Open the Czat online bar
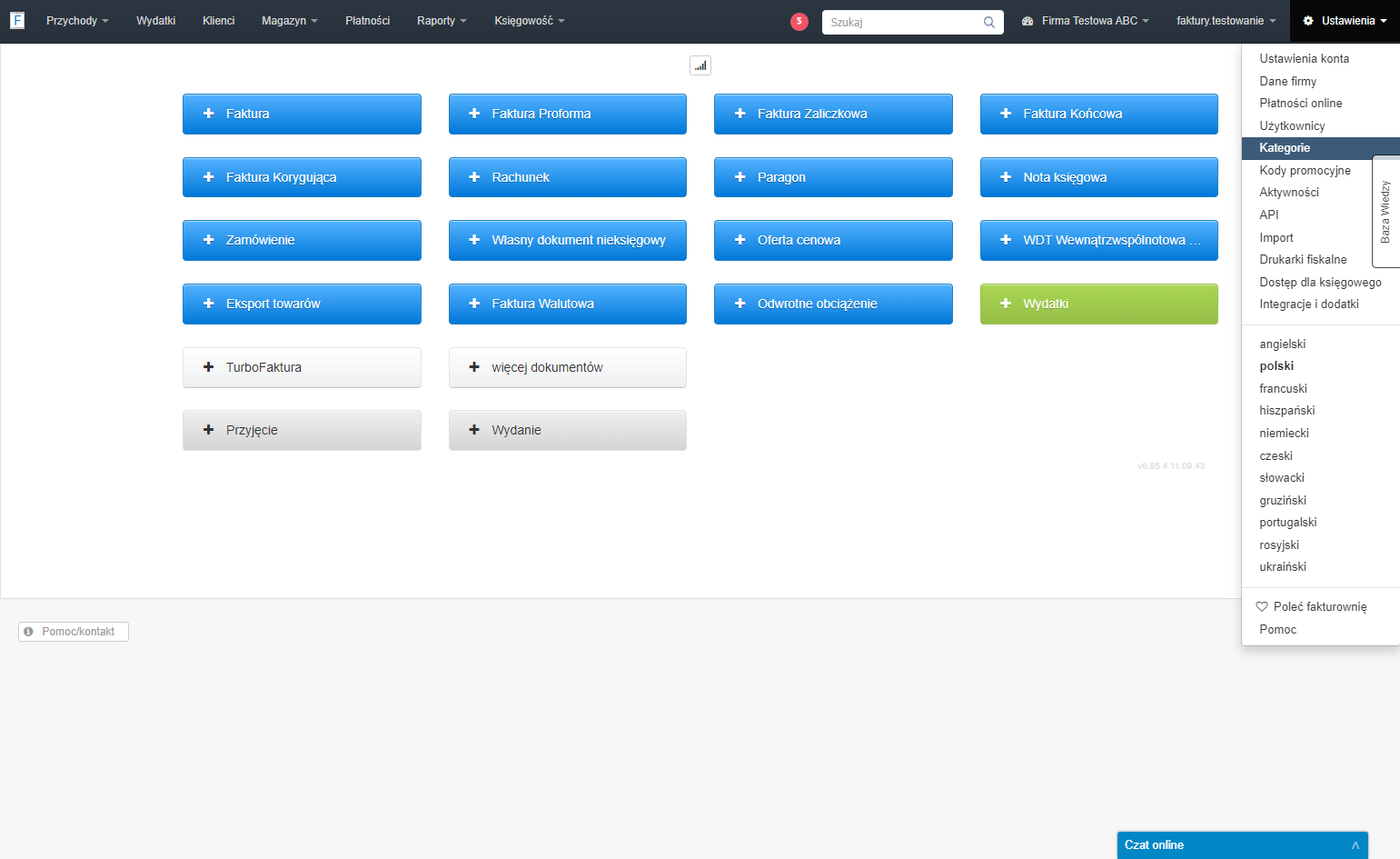Image resolution: width=1400 pixels, height=859 pixels. click(x=1243, y=845)
